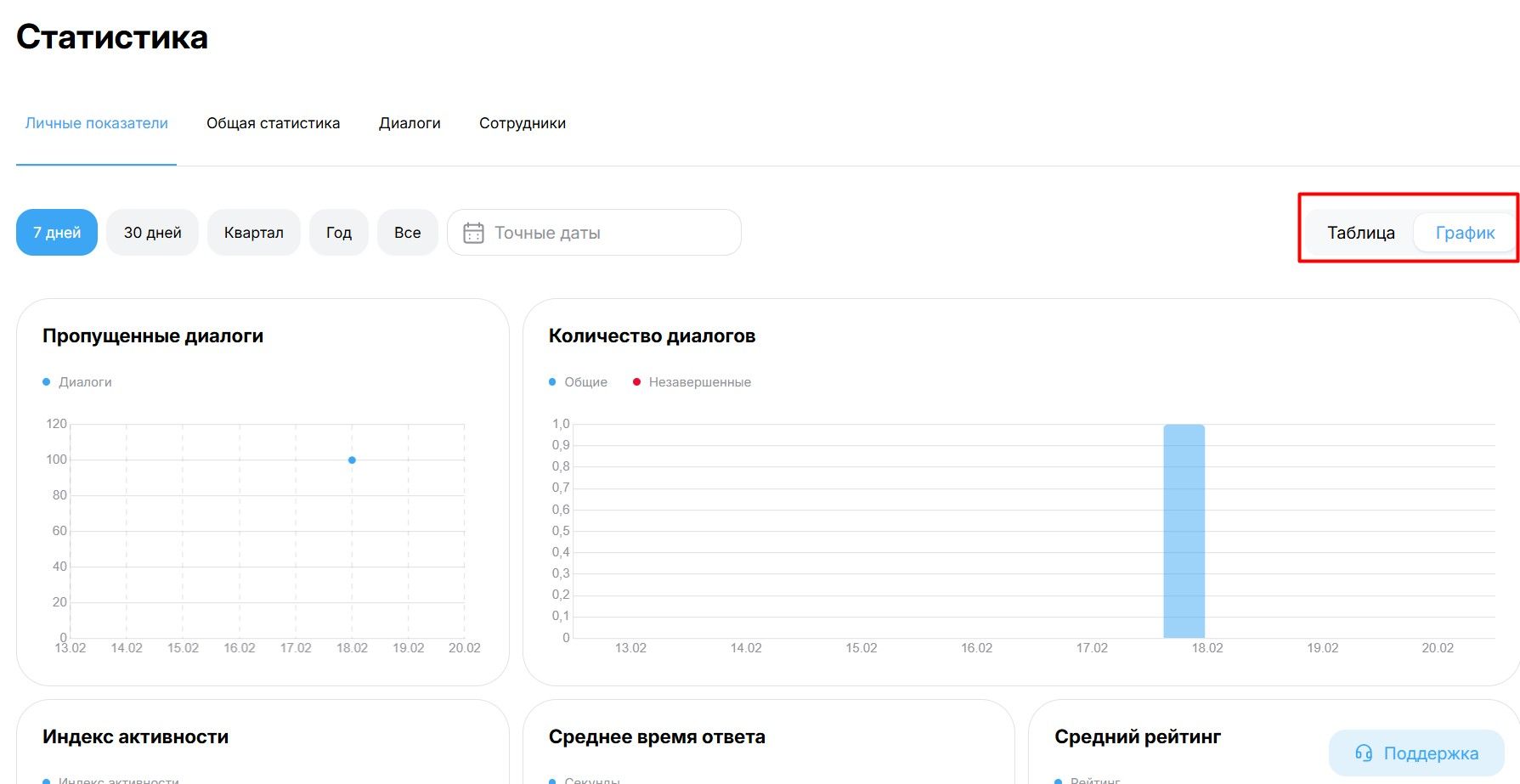Click blue Диалоги legend marker
This screenshot has width=1520, height=784.
pyautogui.click(x=47, y=382)
